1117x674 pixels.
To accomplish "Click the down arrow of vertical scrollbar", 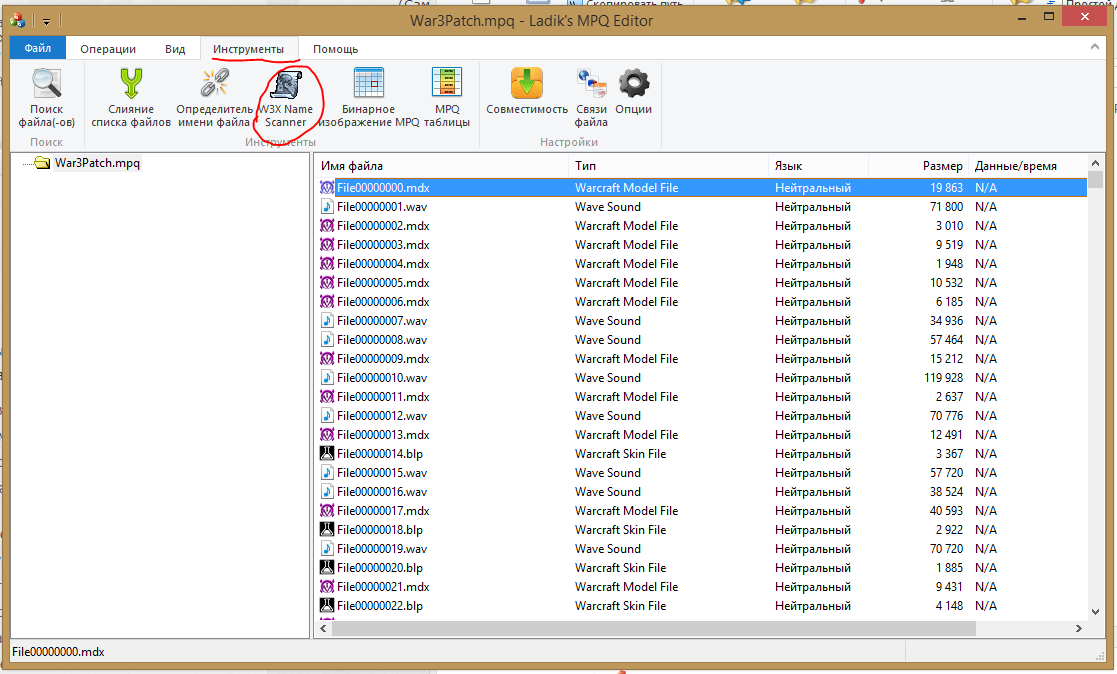I will coord(1095,611).
